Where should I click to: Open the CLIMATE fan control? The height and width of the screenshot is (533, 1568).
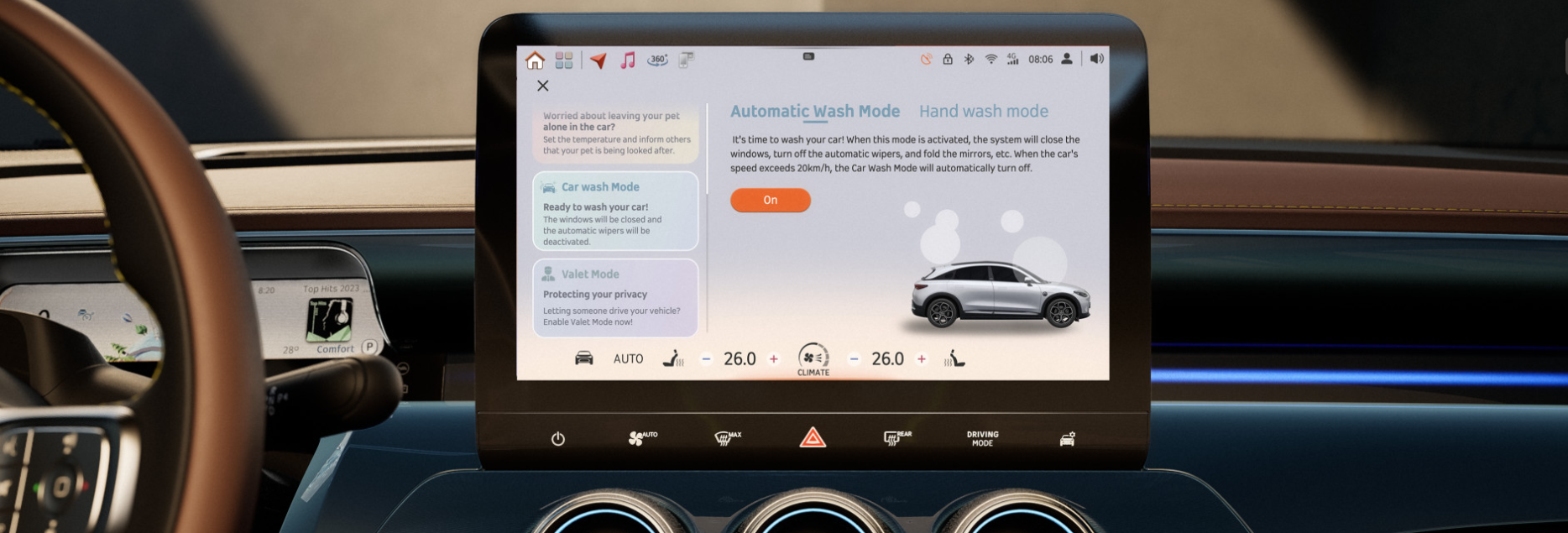click(x=813, y=358)
